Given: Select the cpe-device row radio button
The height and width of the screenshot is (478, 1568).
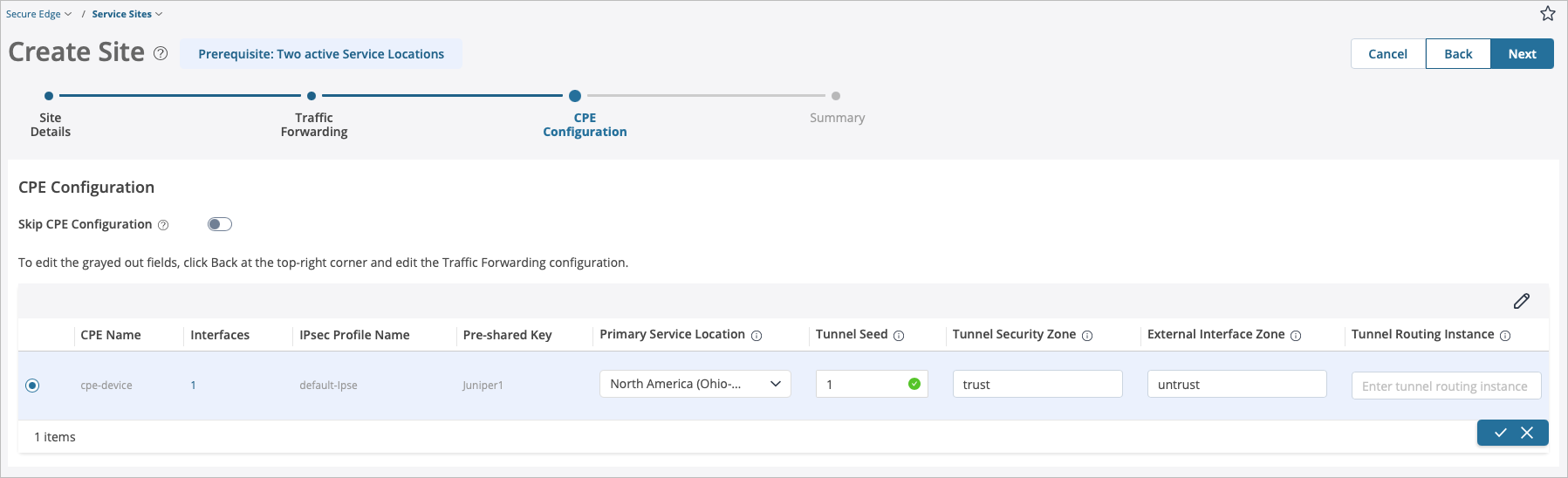Looking at the screenshot, I should 32,385.
